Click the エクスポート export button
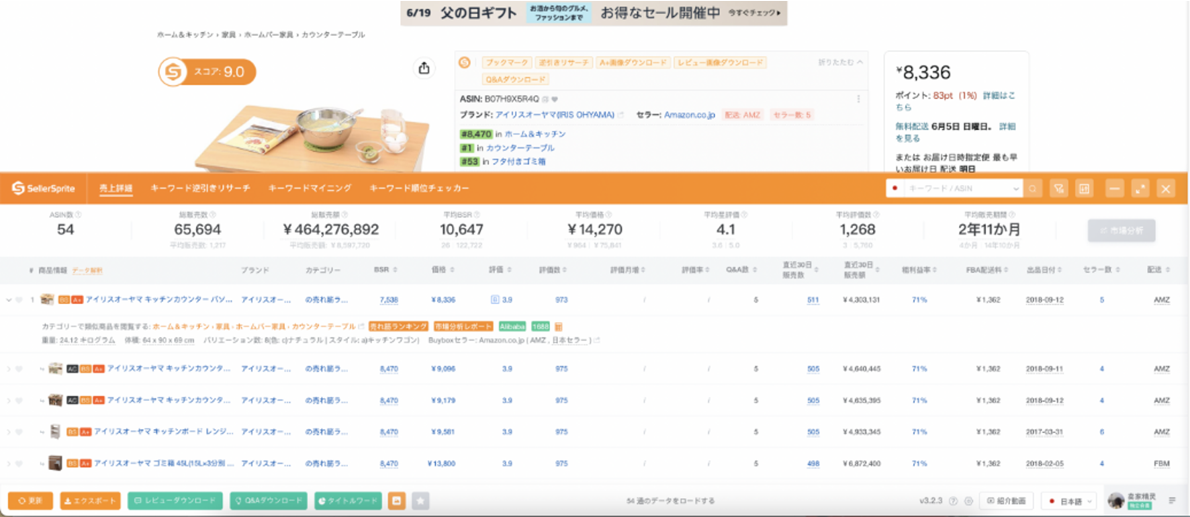This screenshot has height=517, width=1190. [90, 501]
